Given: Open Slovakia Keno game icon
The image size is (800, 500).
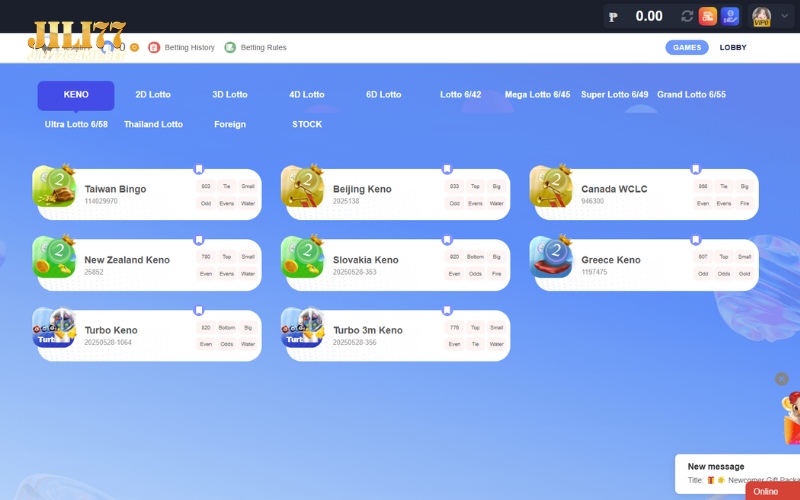Looking at the screenshot, I should coord(303,256).
